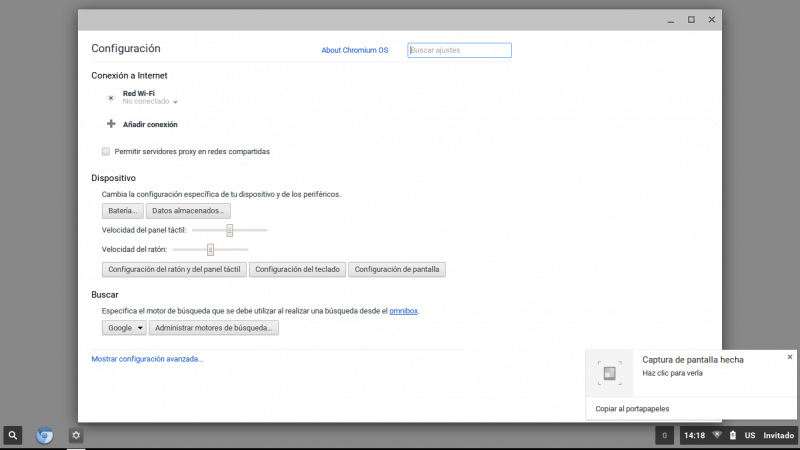Image resolution: width=800 pixels, height=450 pixels.
Task: Maximize the Configuración window
Action: (x=691, y=20)
